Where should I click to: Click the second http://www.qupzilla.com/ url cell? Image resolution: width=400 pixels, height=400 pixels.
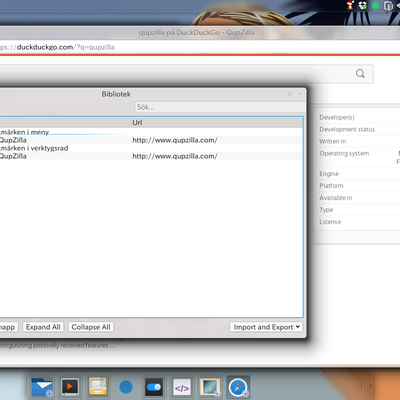[x=175, y=156]
